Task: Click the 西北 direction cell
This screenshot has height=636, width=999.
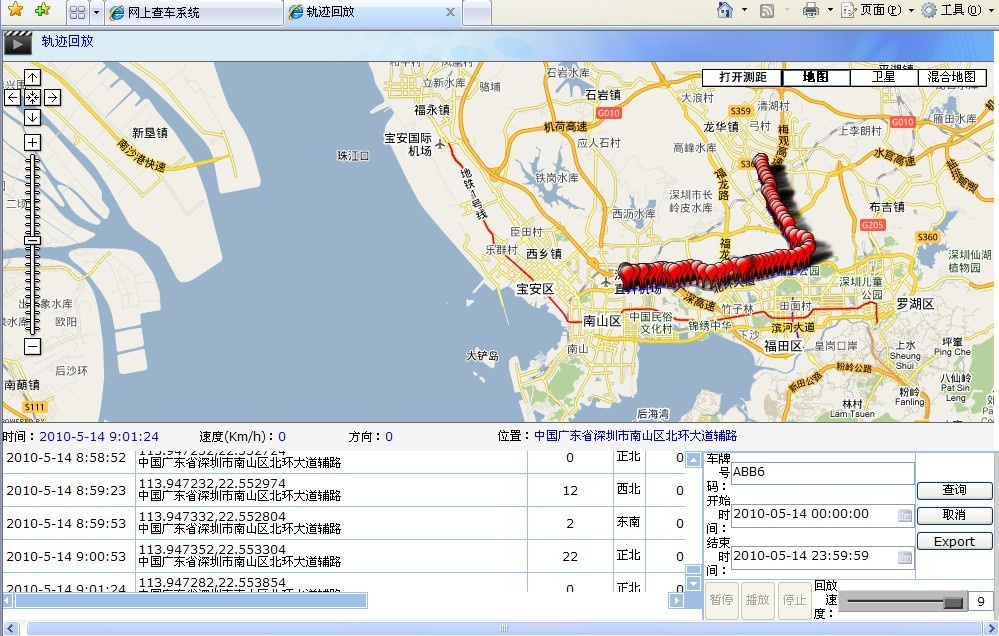Action: point(628,489)
